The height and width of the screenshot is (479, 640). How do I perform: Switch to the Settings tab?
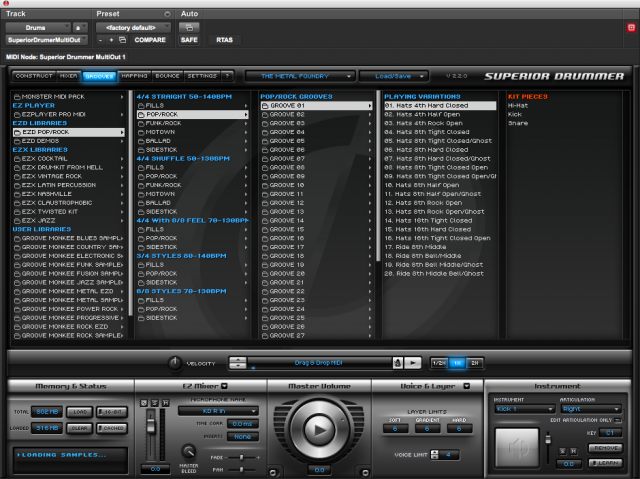click(202, 76)
